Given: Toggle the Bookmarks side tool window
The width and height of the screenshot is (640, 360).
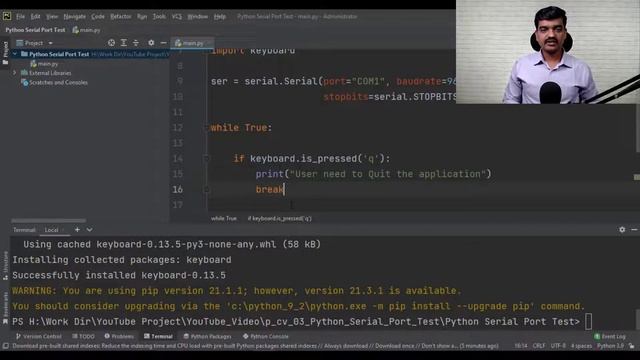Looking at the screenshot, I should pos(5,308).
